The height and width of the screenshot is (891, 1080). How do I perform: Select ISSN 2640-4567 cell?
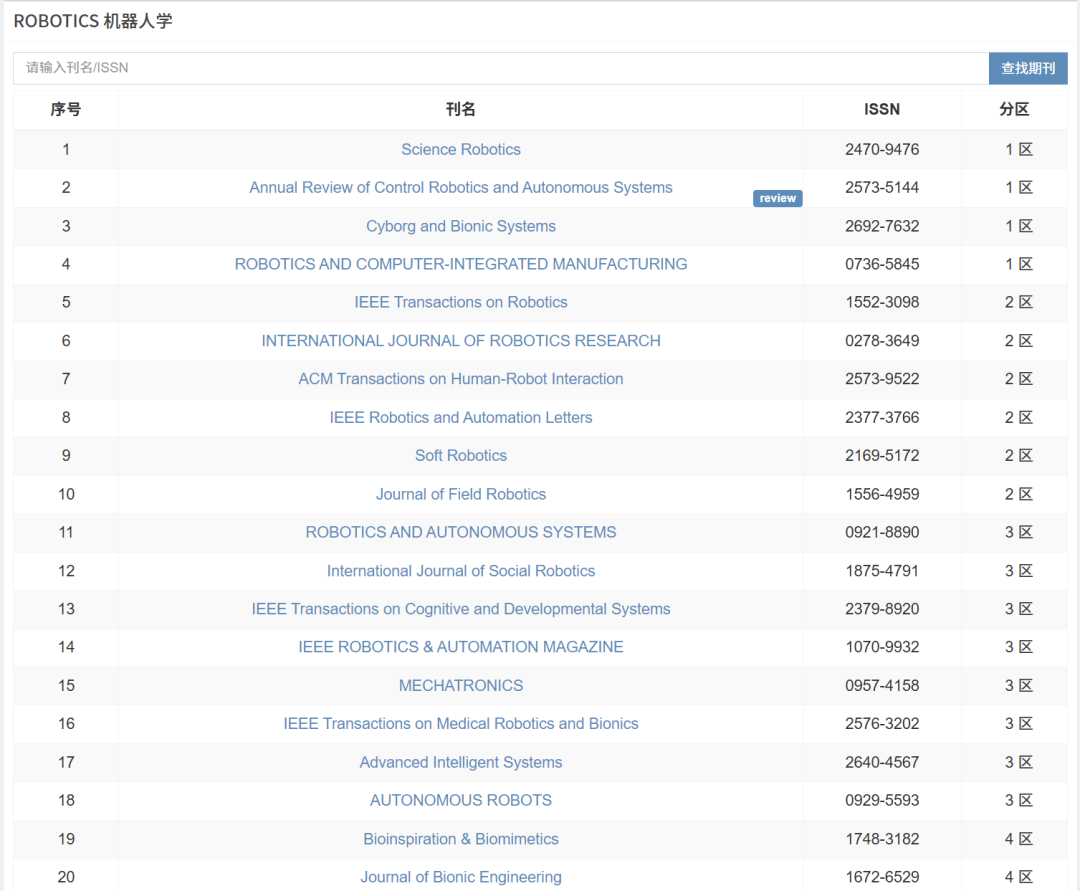[882, 762]
